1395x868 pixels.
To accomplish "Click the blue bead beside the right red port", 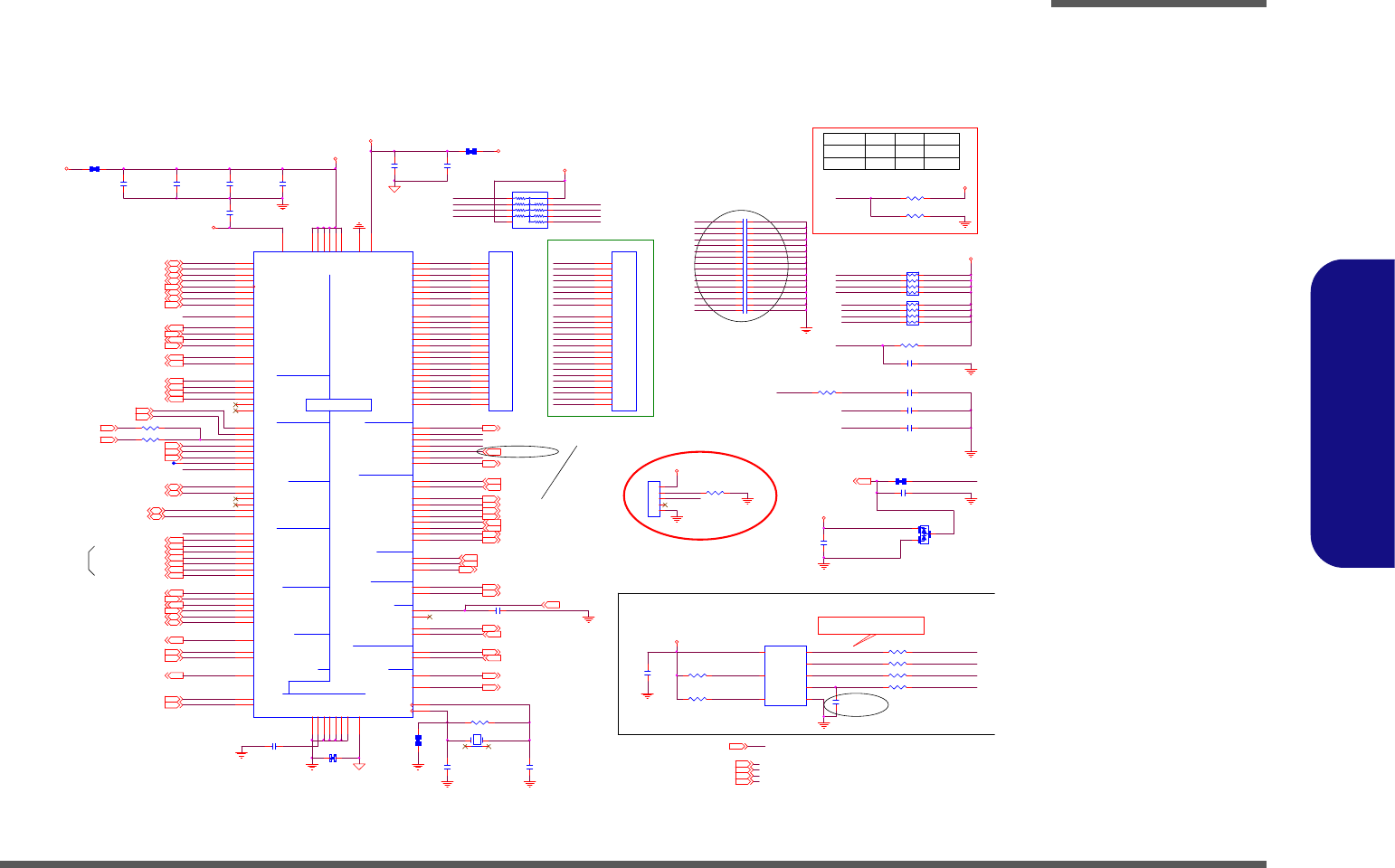I will (x=901, y=481).
